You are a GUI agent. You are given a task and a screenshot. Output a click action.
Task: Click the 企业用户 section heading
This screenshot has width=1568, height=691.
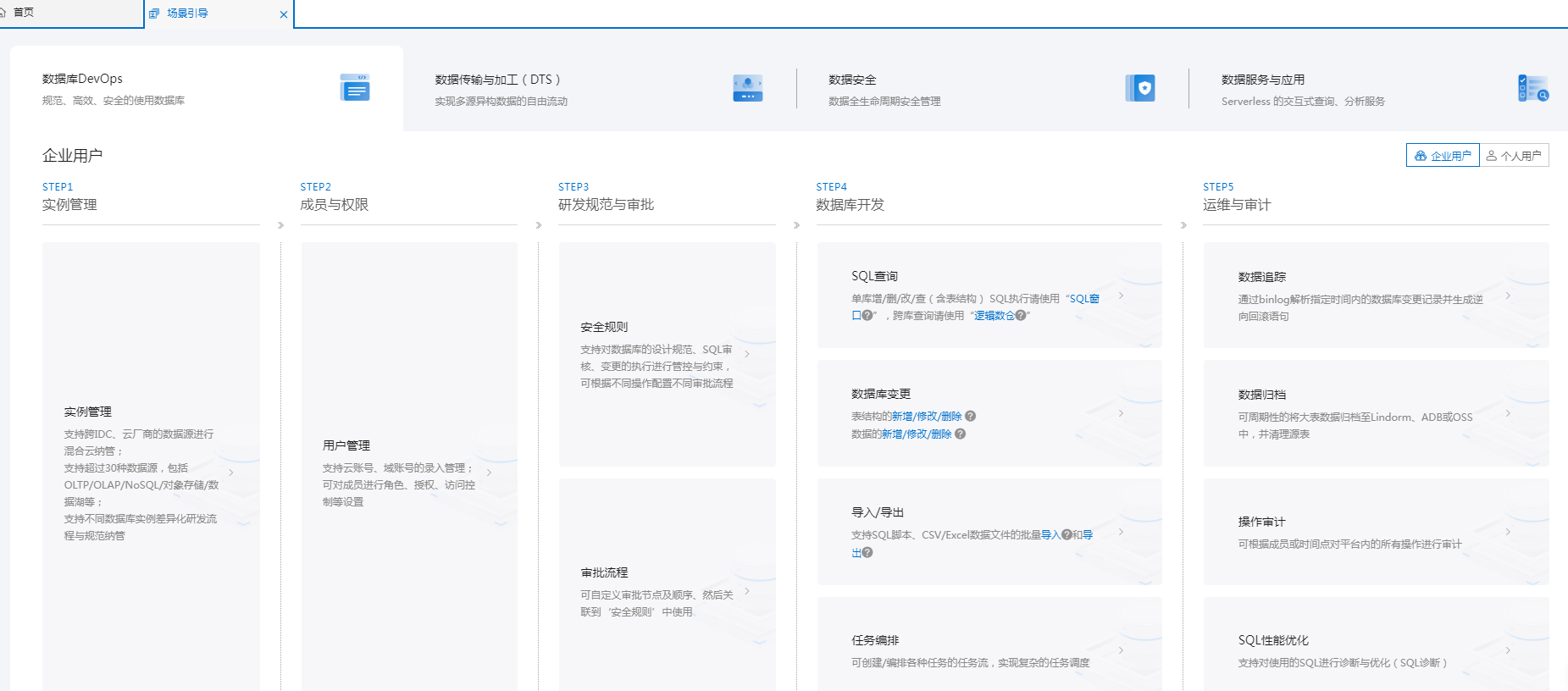pyautogui.click(x=72, y=156)
